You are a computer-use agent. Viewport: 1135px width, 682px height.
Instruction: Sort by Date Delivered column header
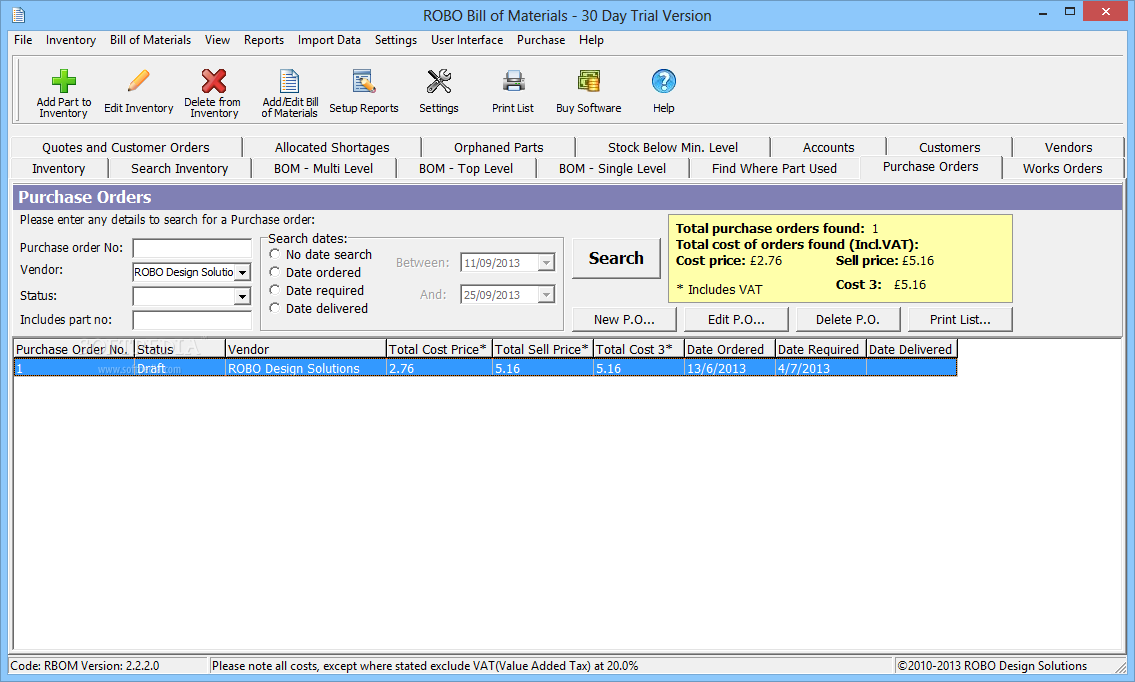point(912,349)
